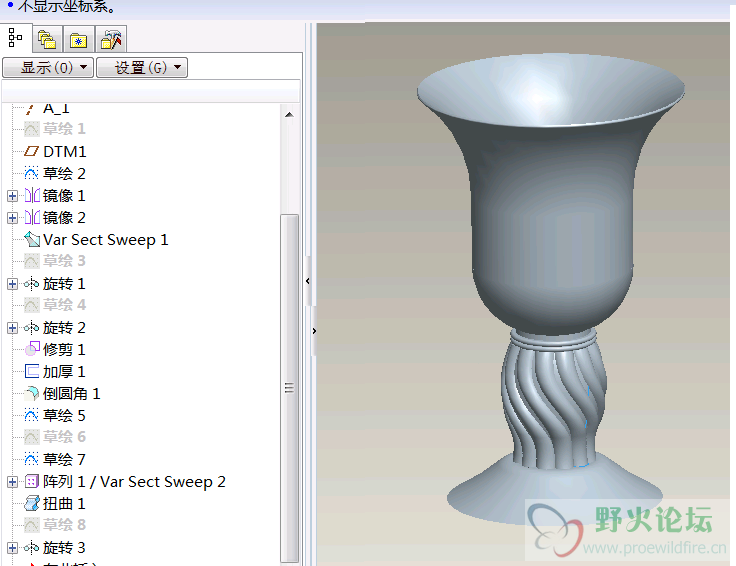Expand the 阵列 1 / Var Sect Sweep 2 node
Viewport: 736px width, 566px height.
13,482
